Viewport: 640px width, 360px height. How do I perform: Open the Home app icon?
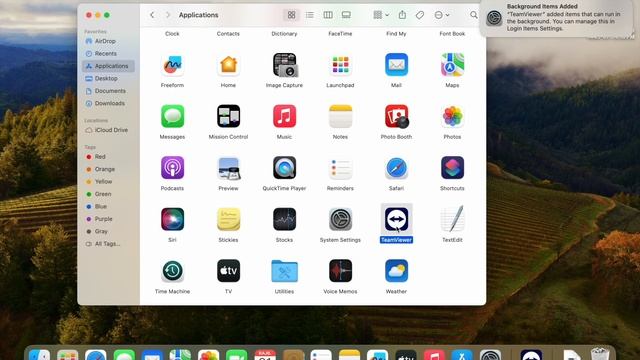(228, 65)
